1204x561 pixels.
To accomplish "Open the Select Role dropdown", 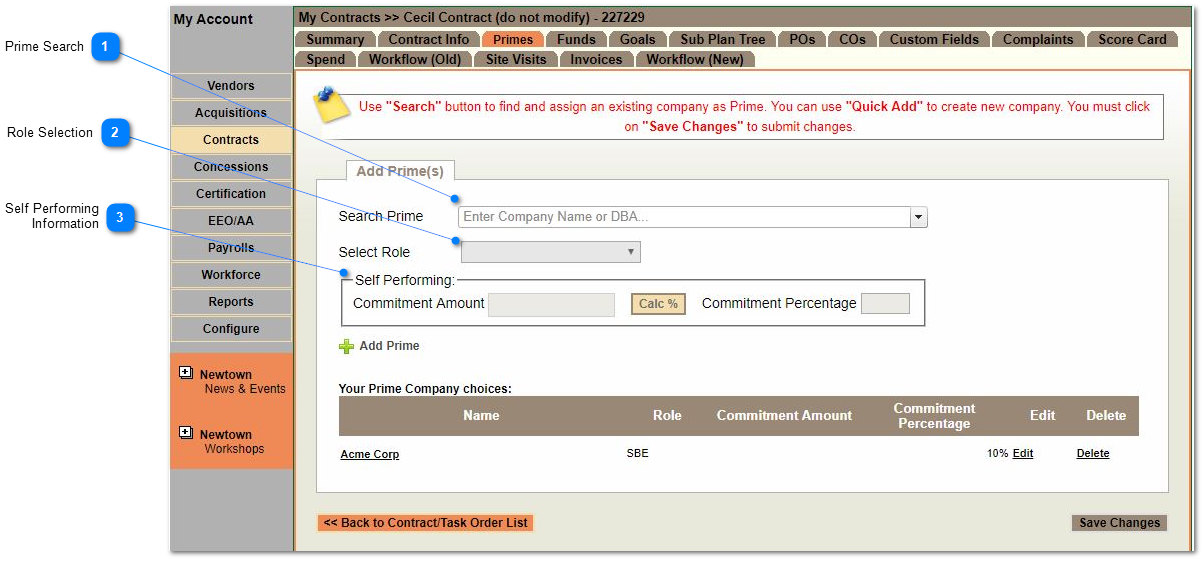I will tap(550, 252).
